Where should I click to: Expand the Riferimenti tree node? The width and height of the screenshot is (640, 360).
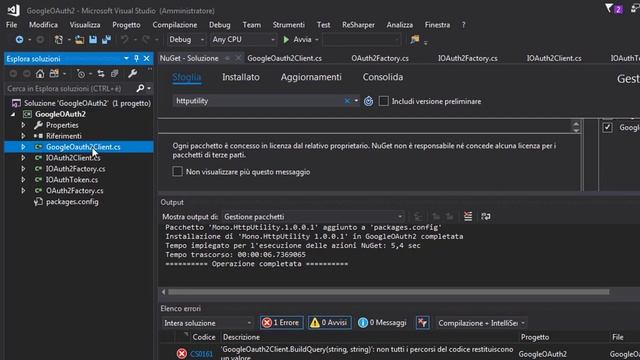point(23,136)
